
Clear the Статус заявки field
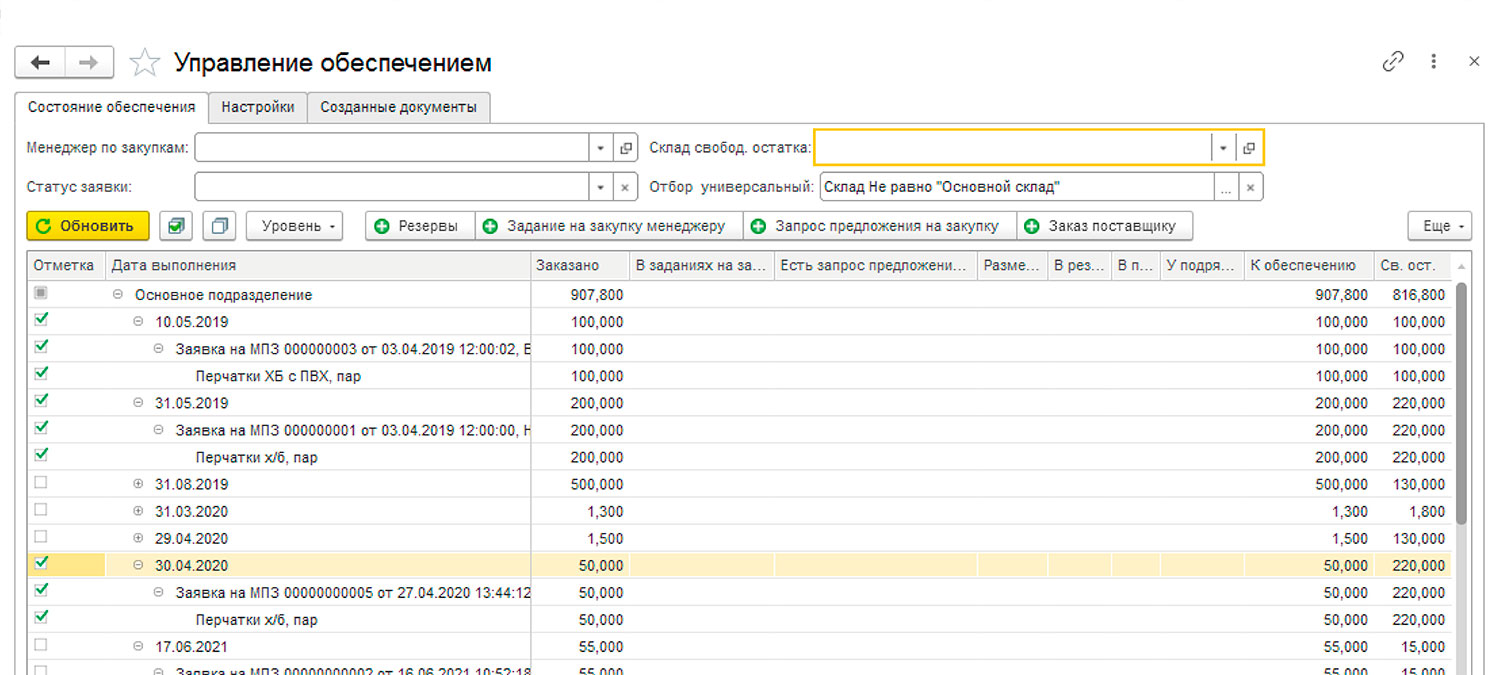pyautogui.click(x=625, y=187)
